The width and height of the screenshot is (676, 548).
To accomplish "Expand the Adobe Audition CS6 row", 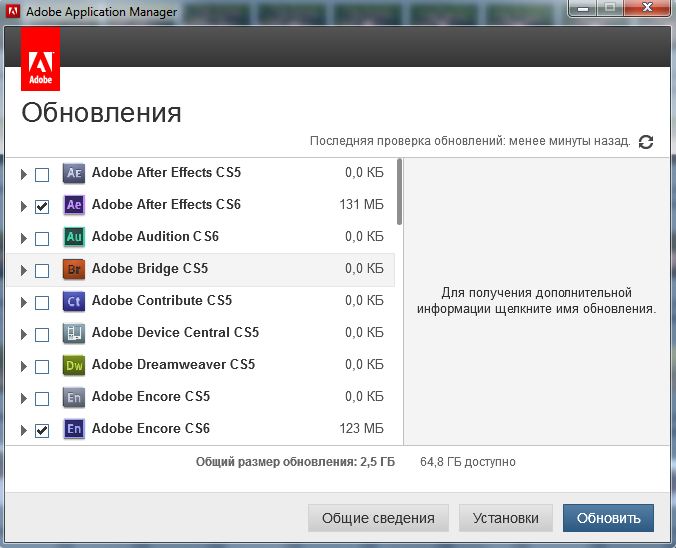I will [x=24, y=238].
